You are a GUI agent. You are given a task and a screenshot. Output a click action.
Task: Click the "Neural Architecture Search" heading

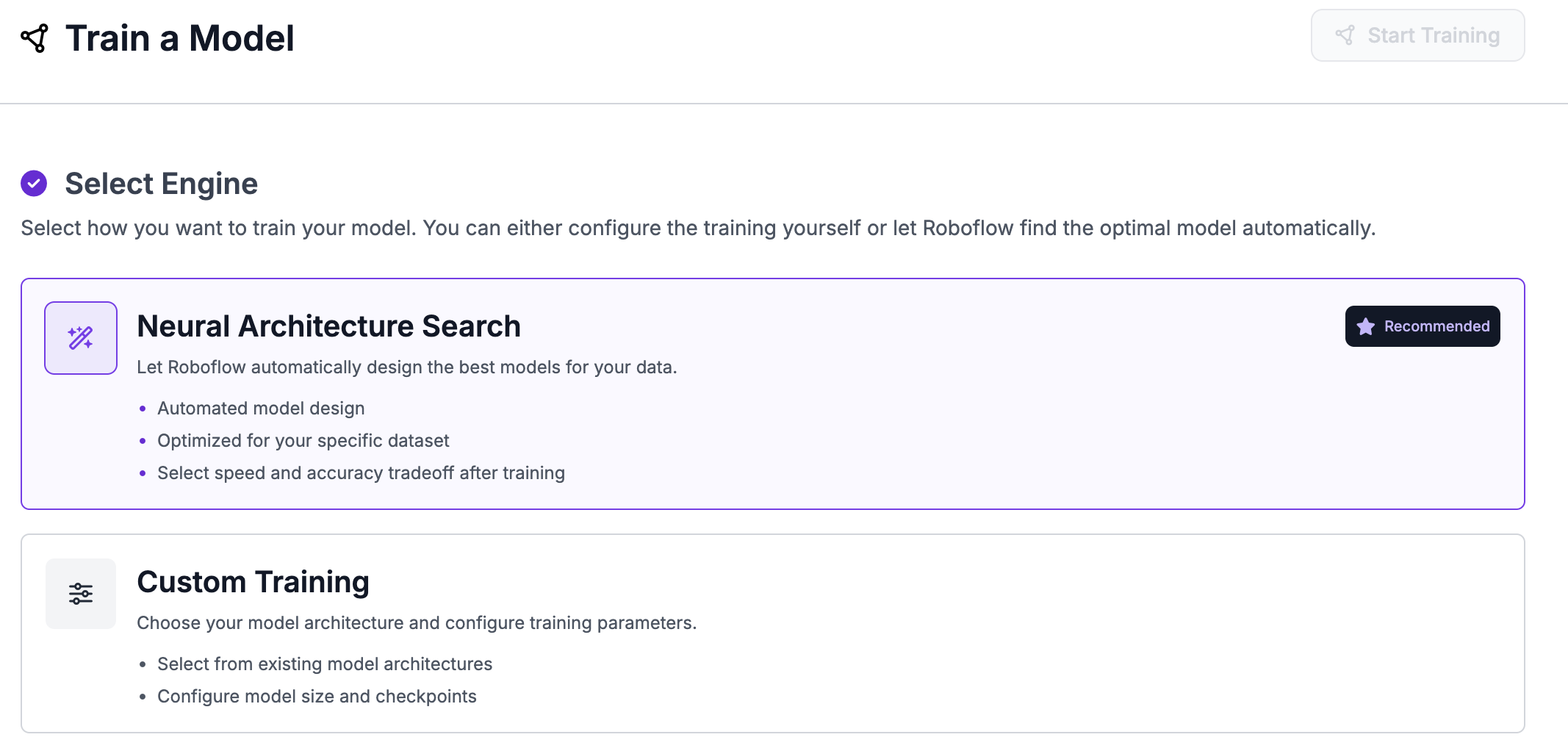(x=328, y=326)
